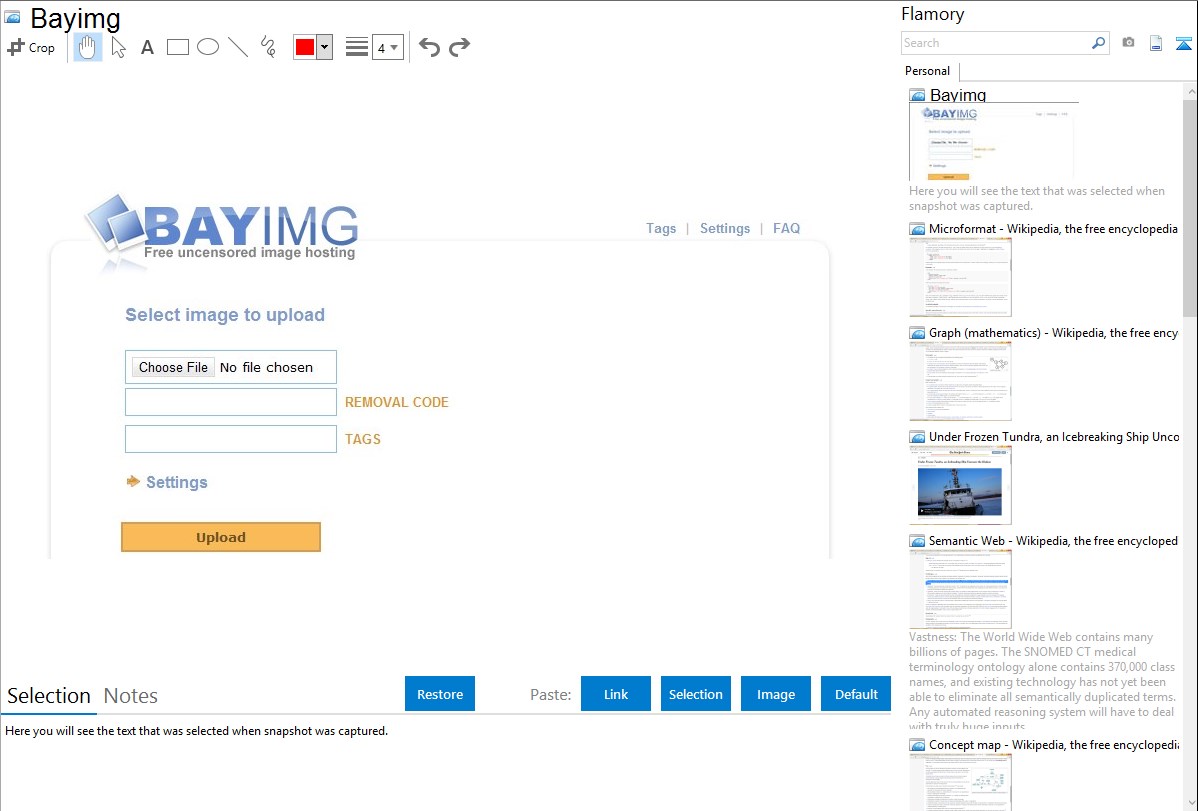Paste as Selection
Viewport: 1198px width, 811px height.
point(695,694)
